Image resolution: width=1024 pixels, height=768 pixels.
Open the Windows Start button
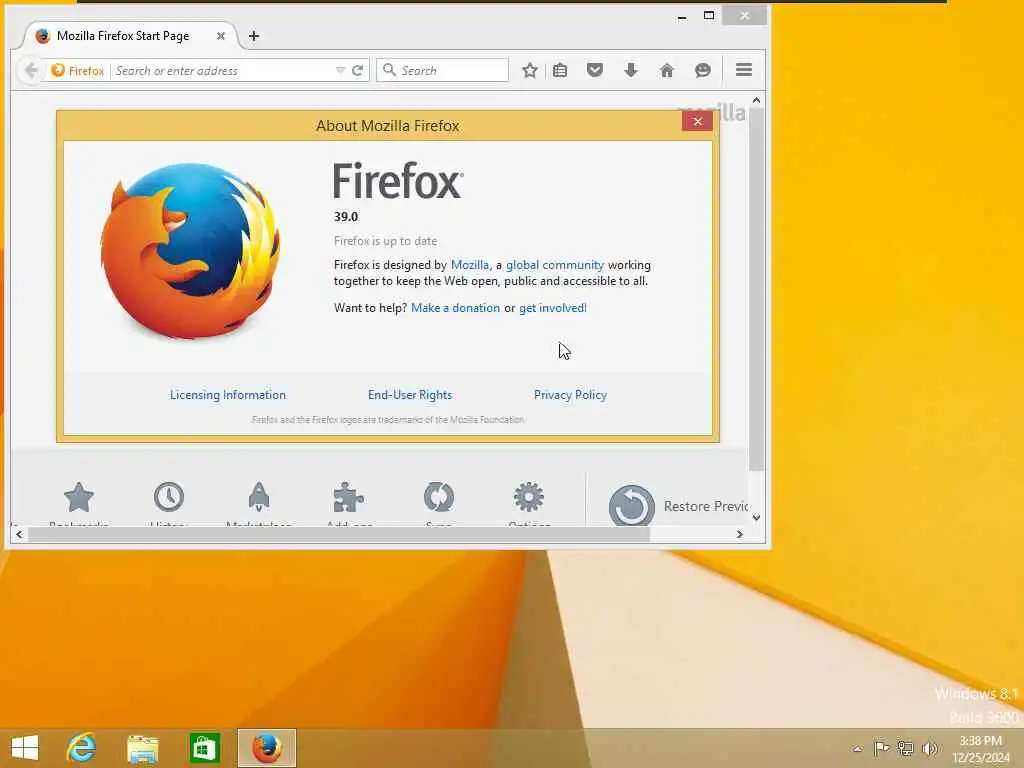click(x=25, y=748)
